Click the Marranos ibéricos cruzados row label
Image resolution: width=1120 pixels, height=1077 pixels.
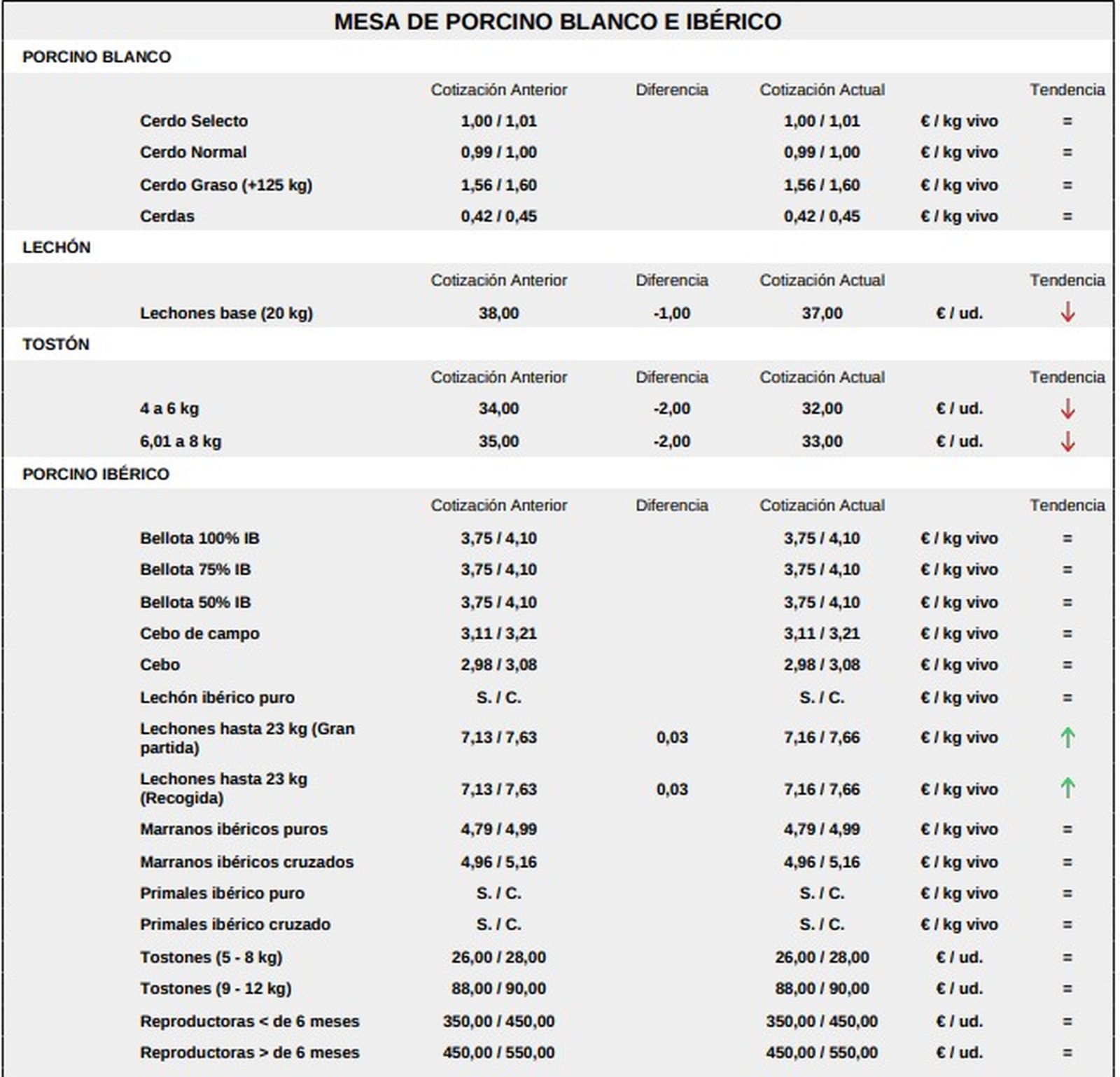pos(246,862)
